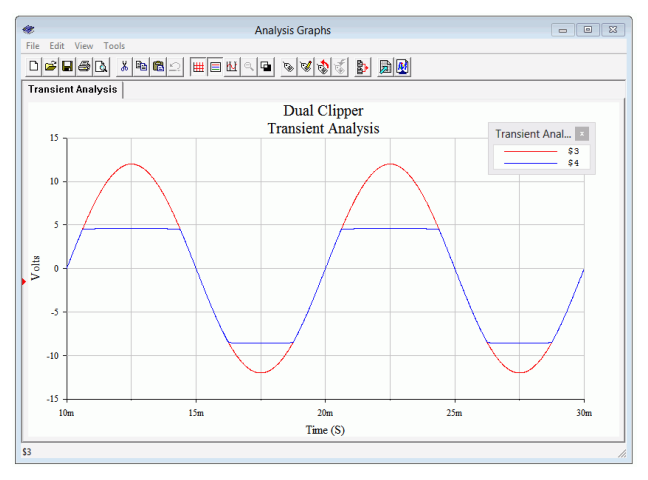Viewport: 648px width, 480px height.
Task: Click the Time (S) axis label
Action: 325,430
